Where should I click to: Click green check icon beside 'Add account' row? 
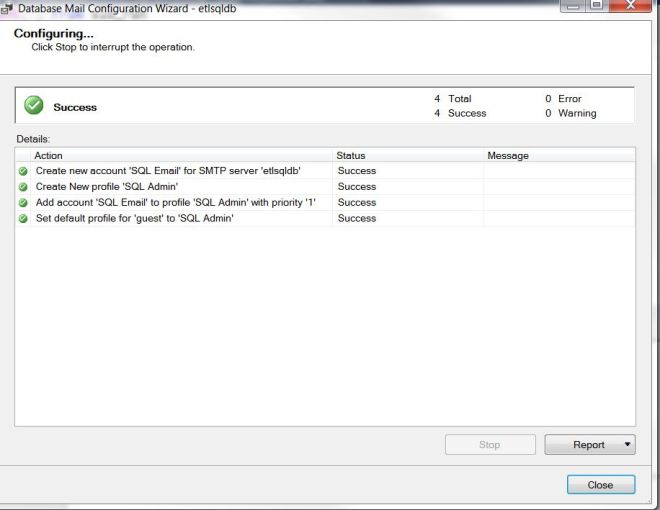(x=23, y=203)
